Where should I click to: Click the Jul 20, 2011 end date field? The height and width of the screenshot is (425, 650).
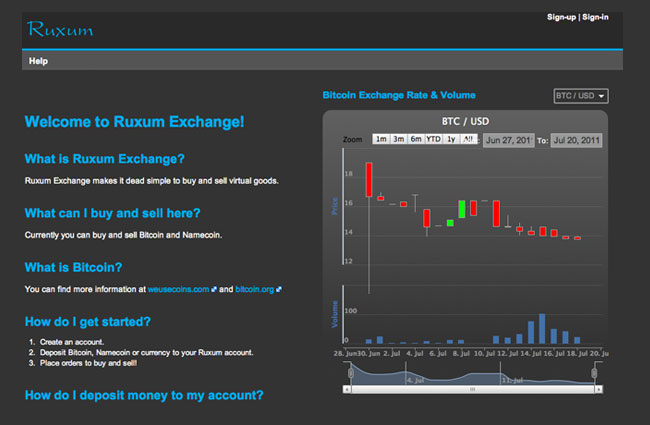click(x=576, y=140)
